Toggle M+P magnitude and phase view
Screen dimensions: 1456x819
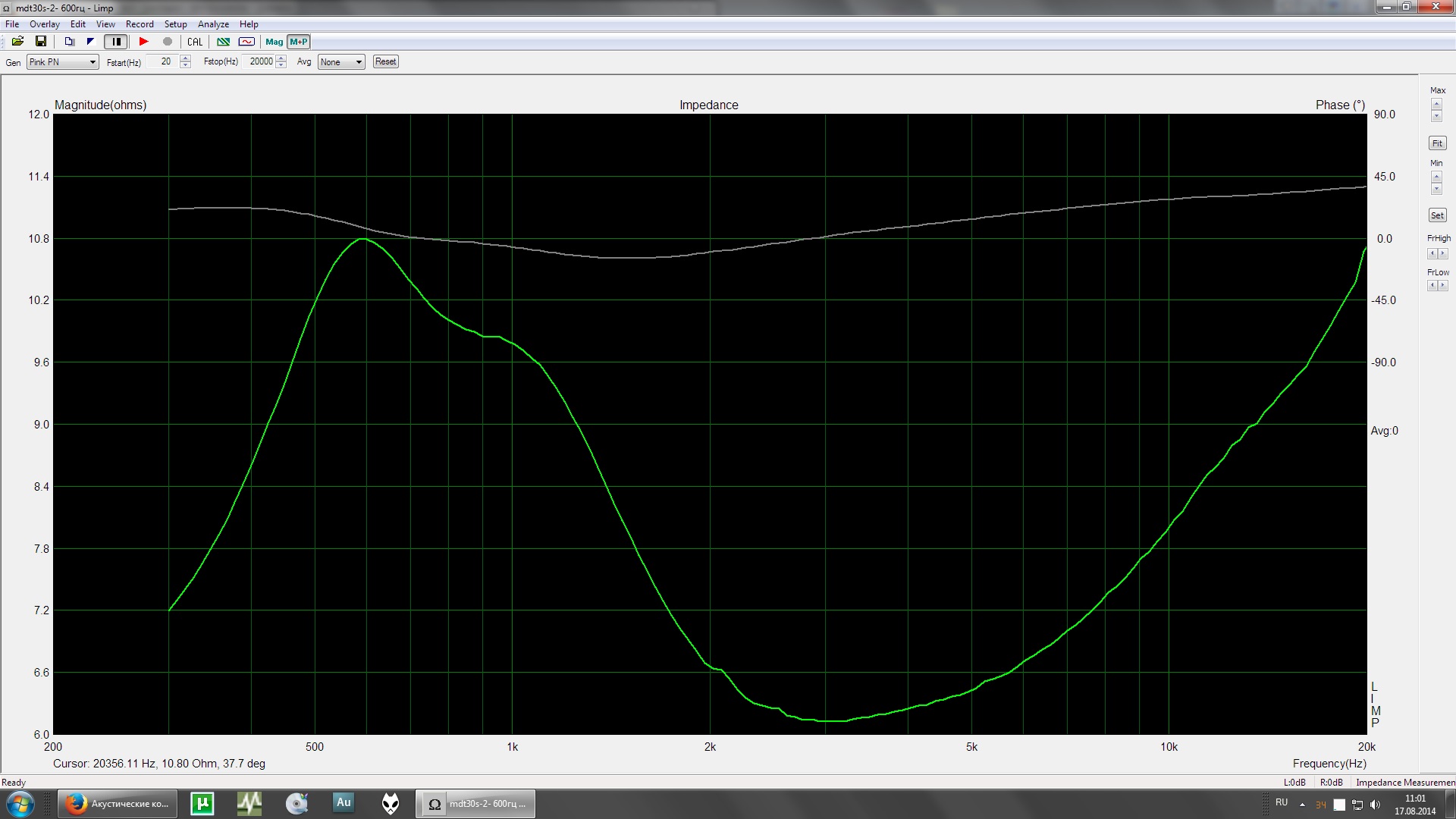(299, 42)
